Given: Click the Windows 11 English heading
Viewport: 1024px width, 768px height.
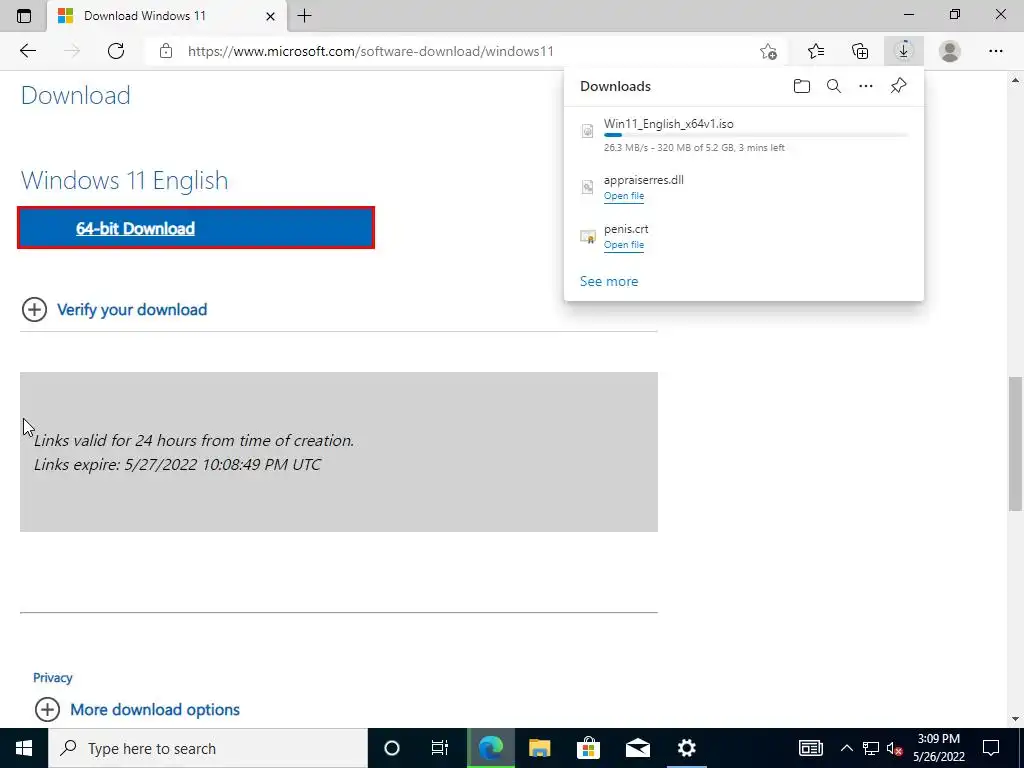Looking at the screenshot, I should click(x=125, y=180).
